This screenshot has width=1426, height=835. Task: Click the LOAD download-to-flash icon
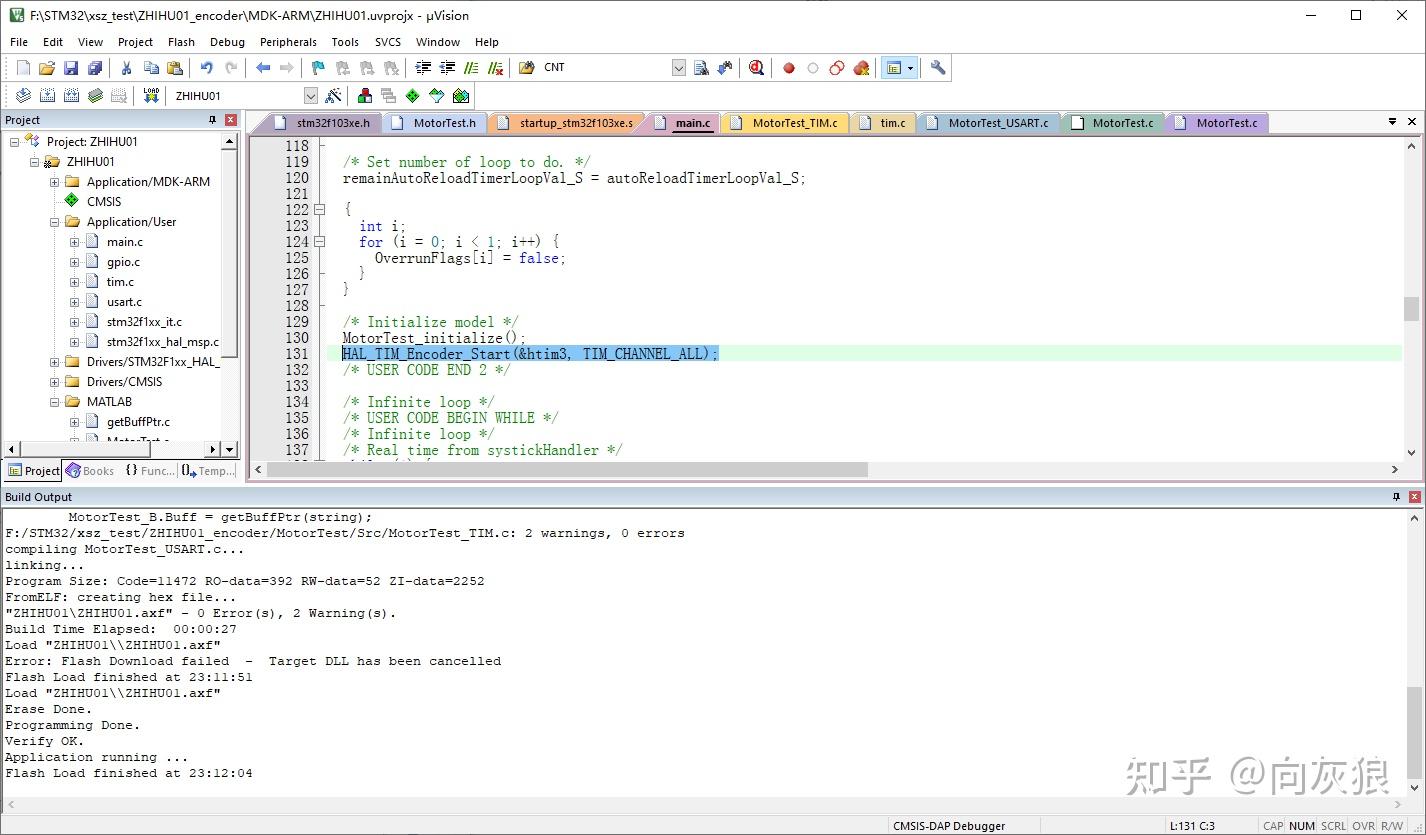click(x=151, y=96)
